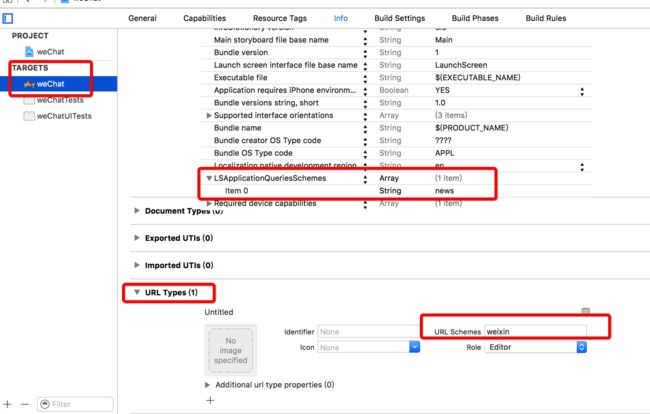
Task: Select the weChat project file icon
Action: (29, 52)
